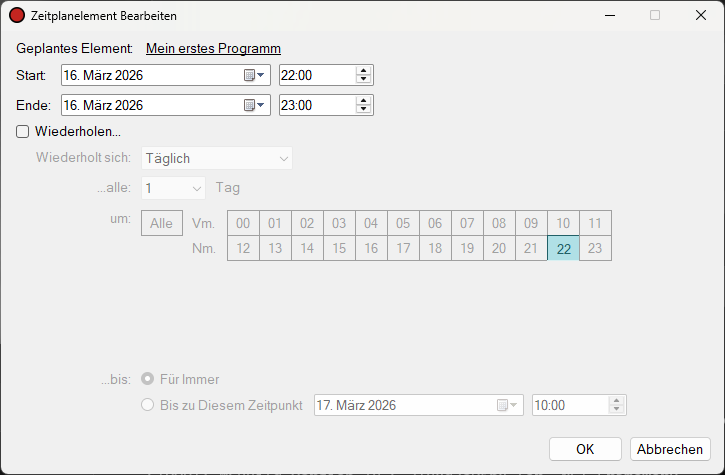Image resolution: width=725 pixels, height=475 pixels.
Task: Decrease the Start time 22:00 with the down arrow
Action: tap(363, 79)
